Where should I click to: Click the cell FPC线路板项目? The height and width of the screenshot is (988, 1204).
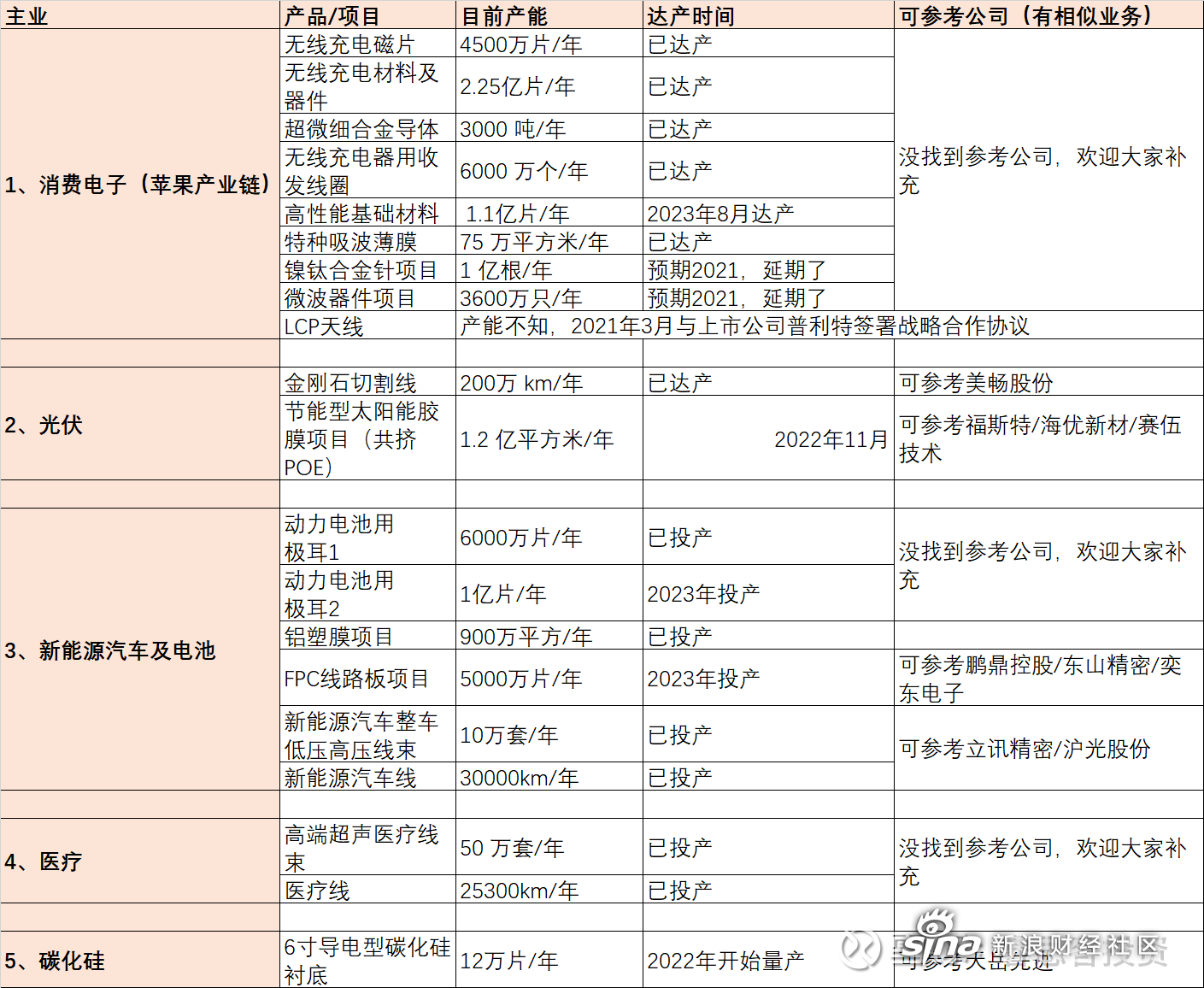367,678
